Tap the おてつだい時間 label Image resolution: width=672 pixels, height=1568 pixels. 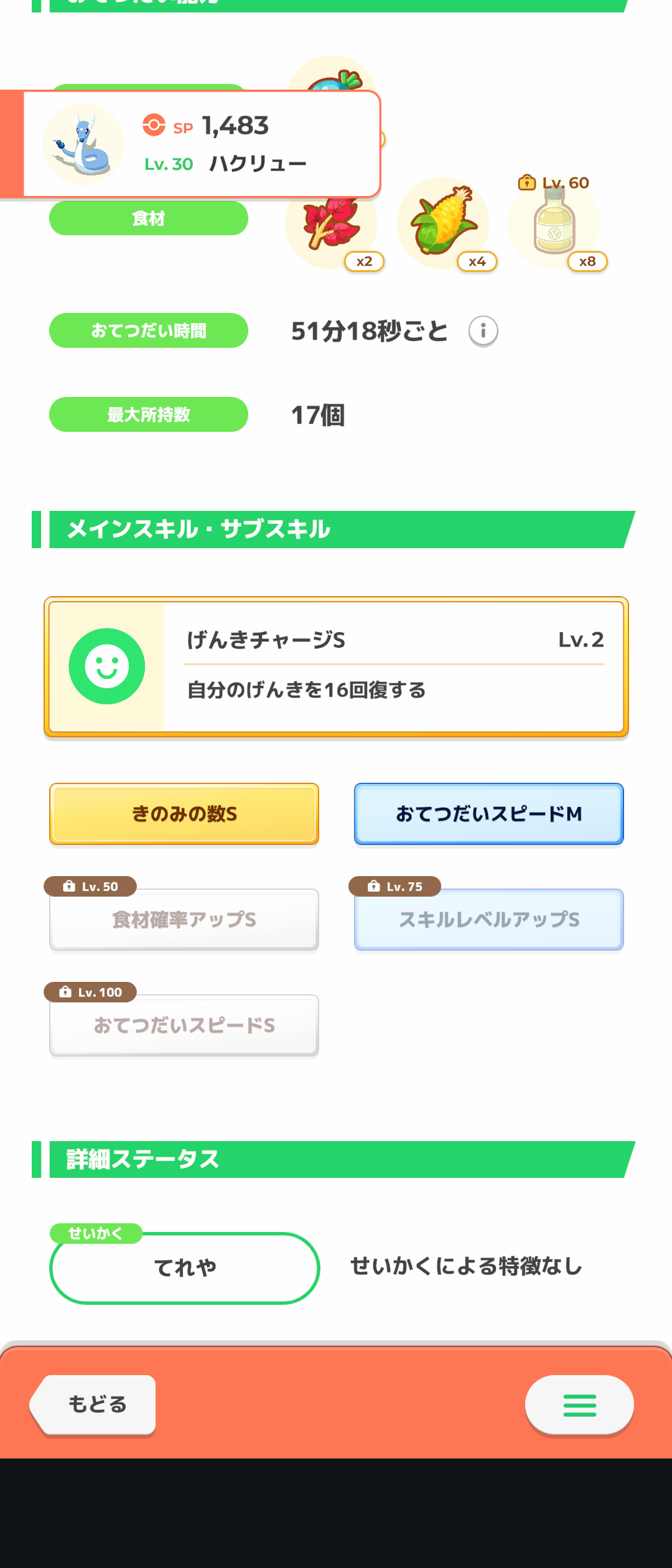tap(149, 330)
